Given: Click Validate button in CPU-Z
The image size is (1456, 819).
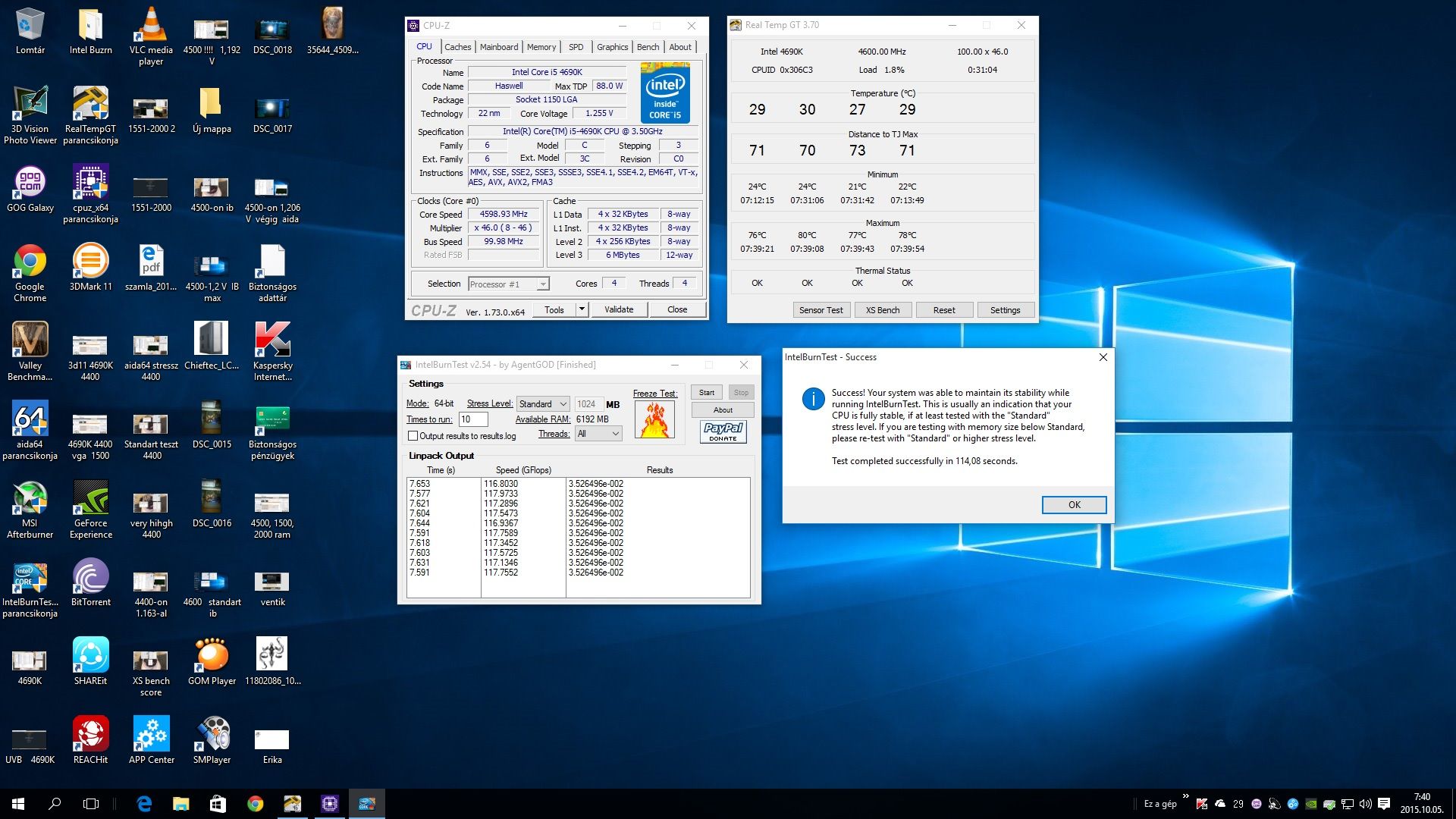Looking at the screenshot, I should point(619,309).
